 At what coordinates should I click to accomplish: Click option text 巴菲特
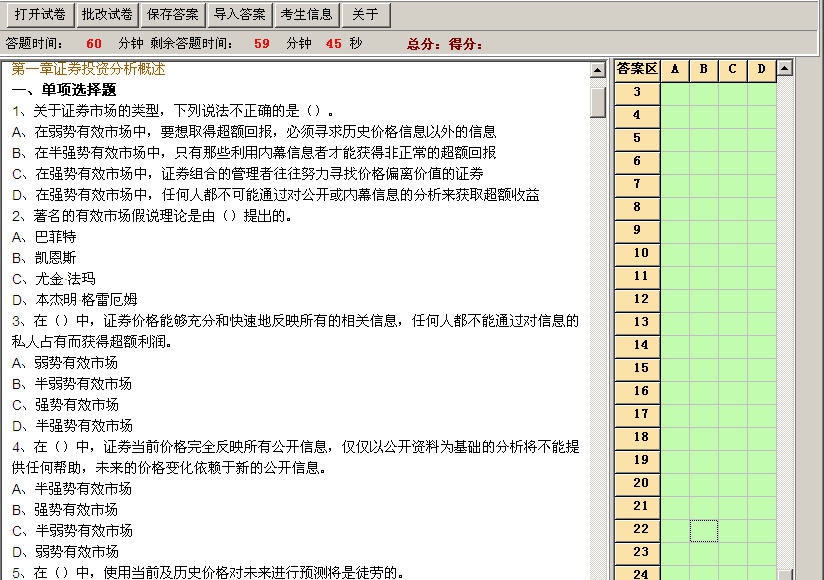pyautogui.click(x=55, y=237)
